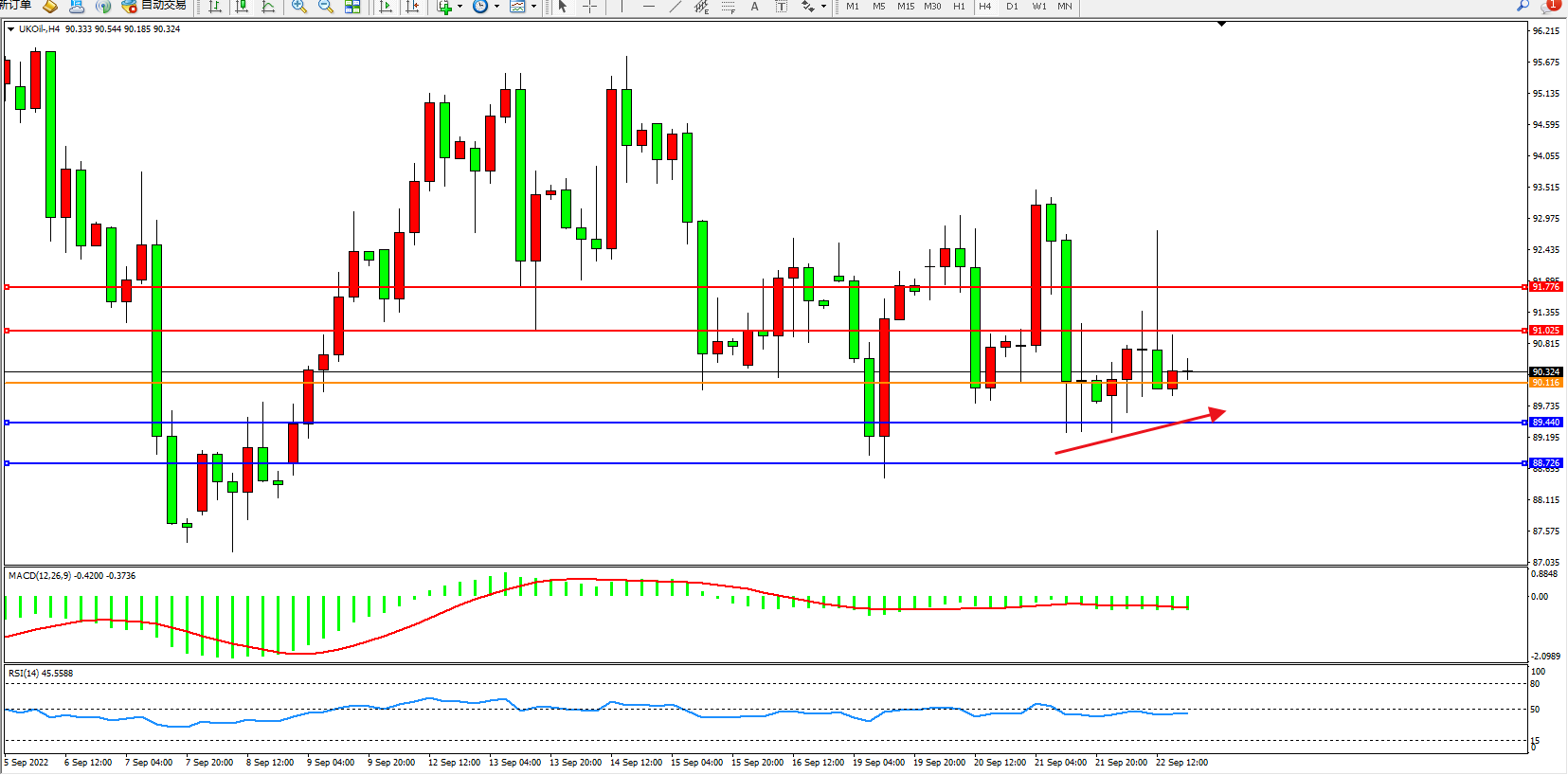Image resolution: width=1568 pixels, height=775 pixels.
Task: Open the chart templates dropdown arrow
Action: click(533, 7)
